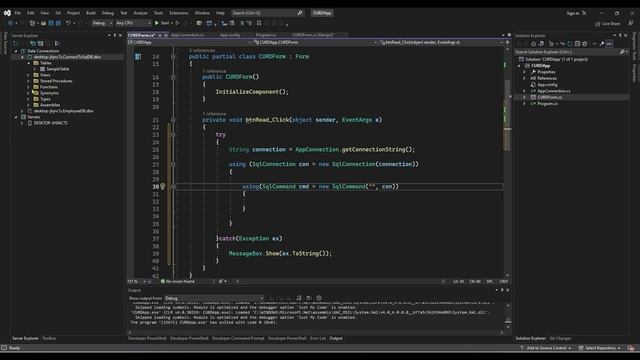Close the Output panel
Screen dimensions: 640x360
click(508, 290)
